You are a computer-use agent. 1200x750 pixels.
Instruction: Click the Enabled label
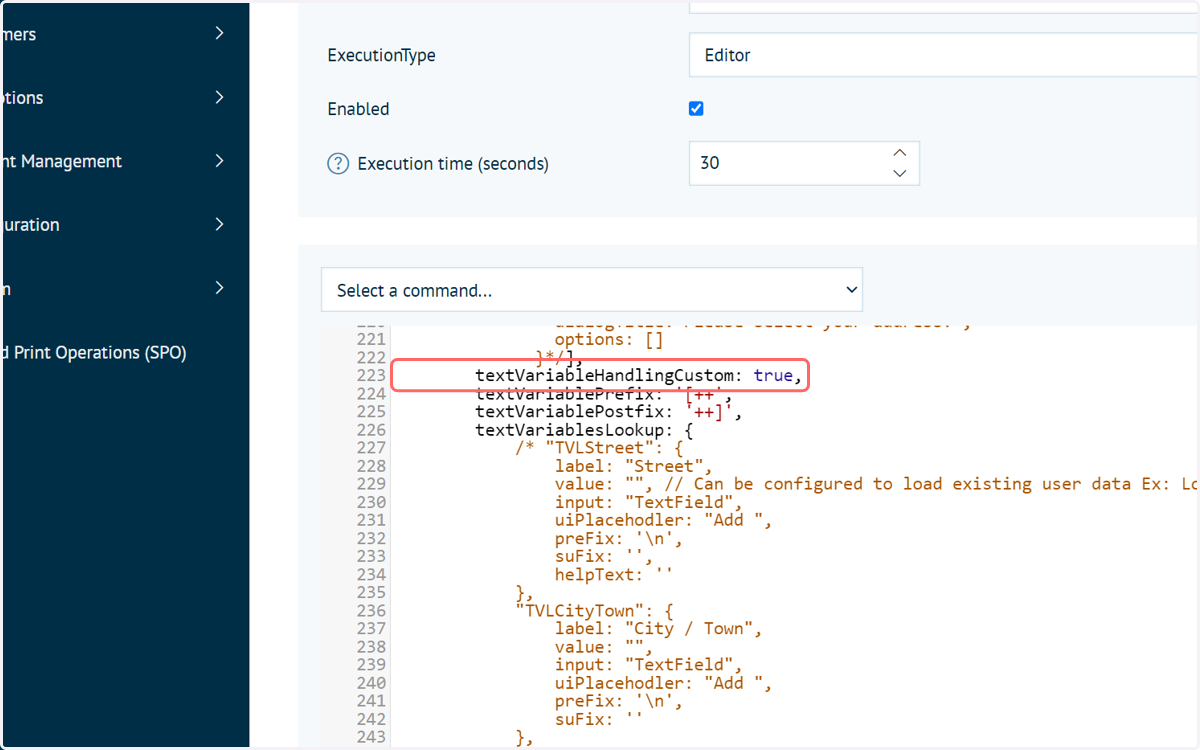(x=358, y=108)
